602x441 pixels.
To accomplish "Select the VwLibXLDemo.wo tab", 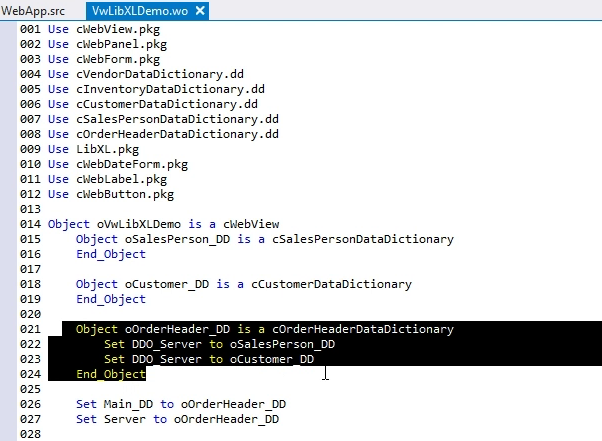I will (139, 10).
